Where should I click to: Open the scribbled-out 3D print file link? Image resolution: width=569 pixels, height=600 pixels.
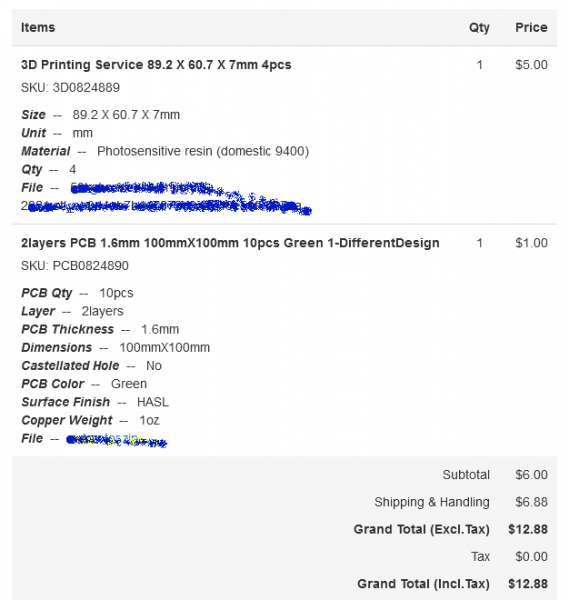click(x=166, y=197)
